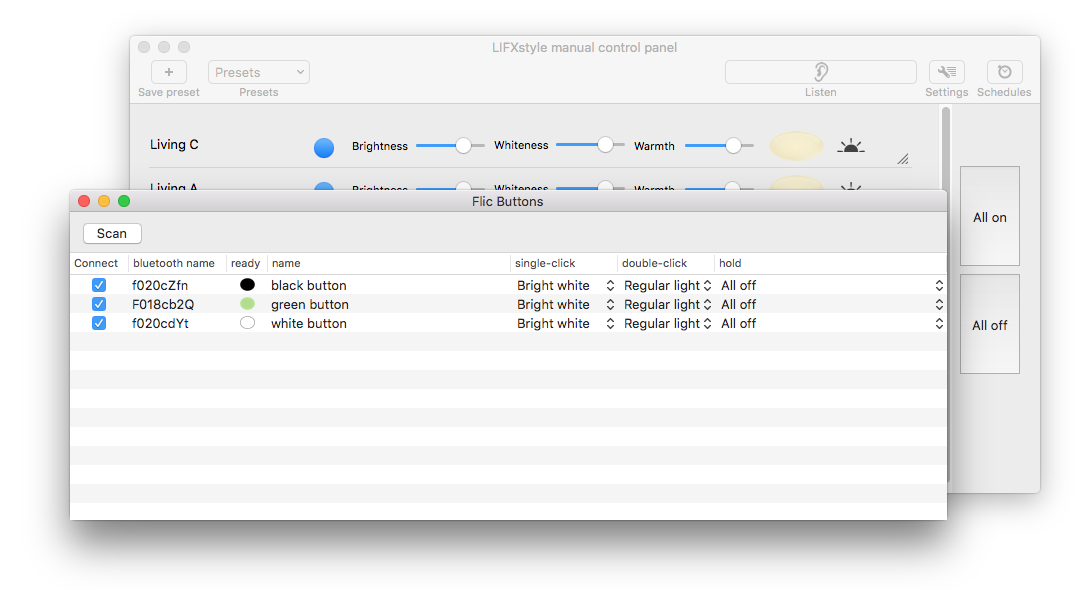The height and width of the screenshot is (590, 1088).
Task: Click the resize grip icon on Living C row
Action: 903,159
